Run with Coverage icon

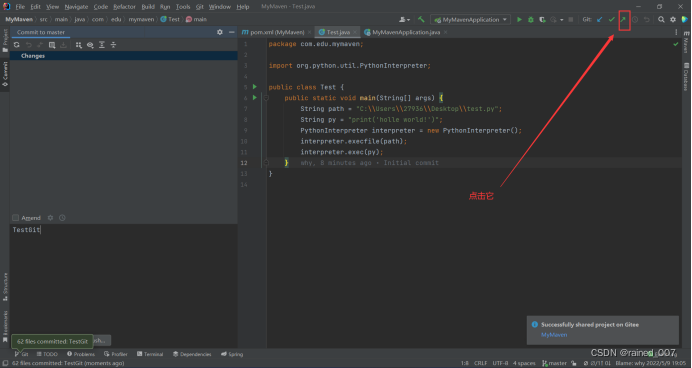click(542, 19)
